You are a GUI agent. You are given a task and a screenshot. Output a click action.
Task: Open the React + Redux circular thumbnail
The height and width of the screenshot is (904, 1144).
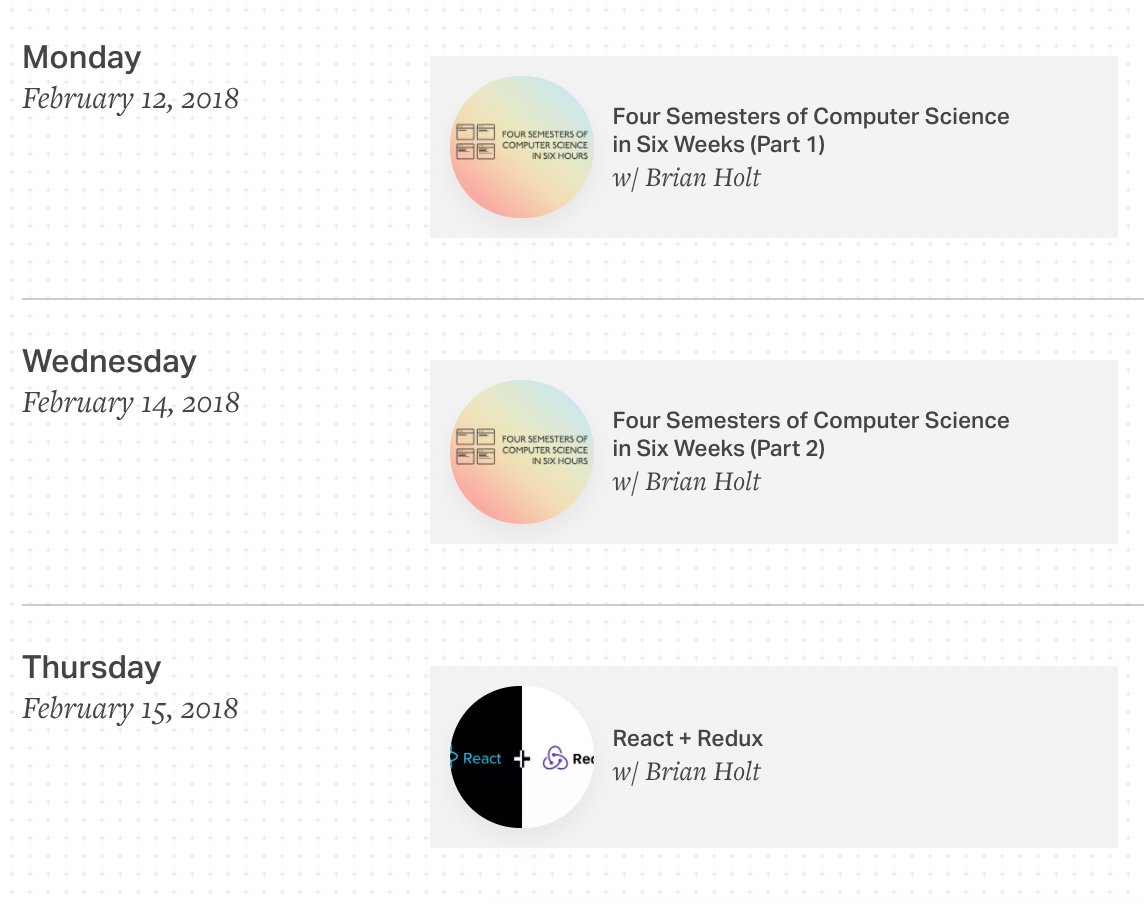coord(522,757)
